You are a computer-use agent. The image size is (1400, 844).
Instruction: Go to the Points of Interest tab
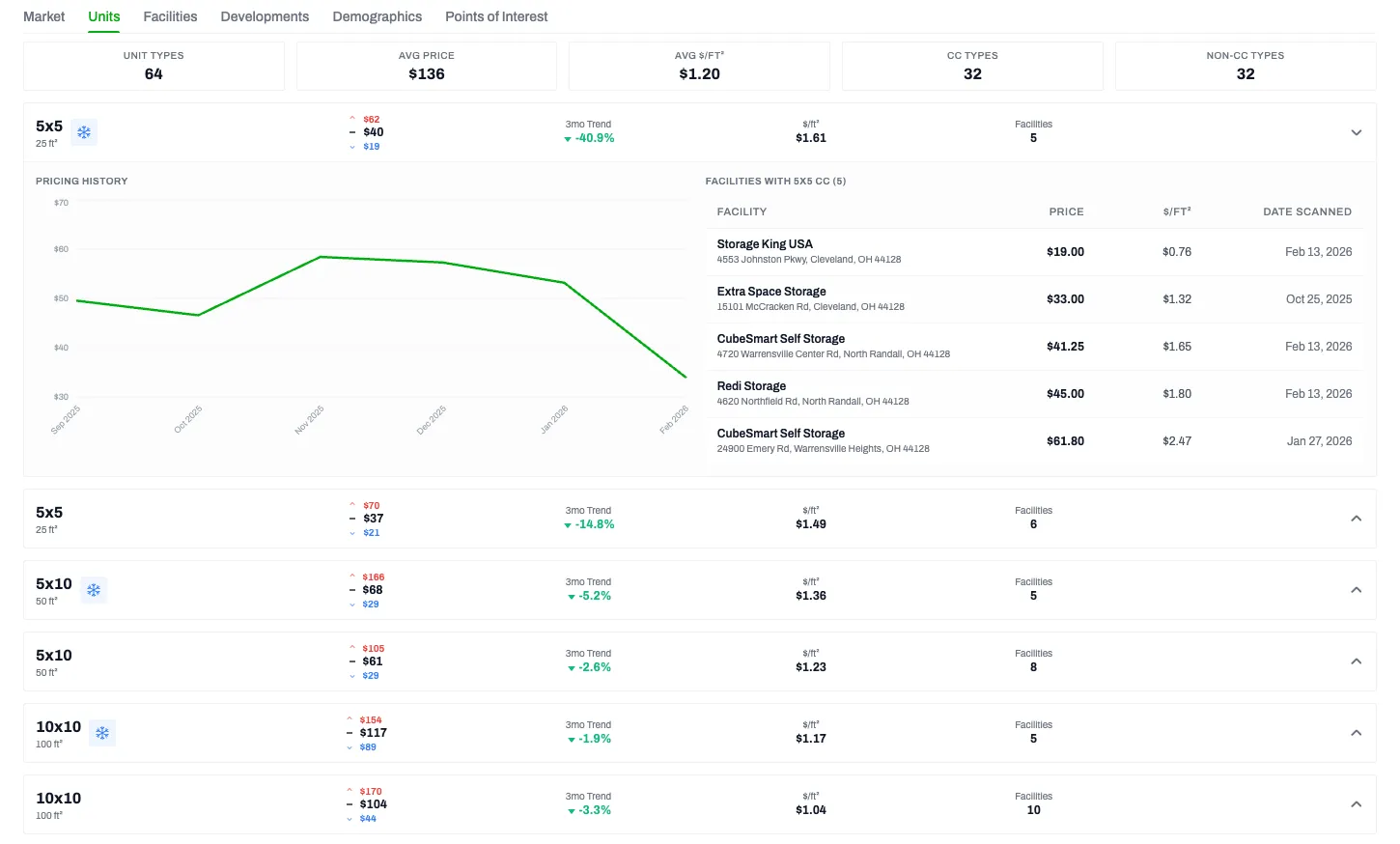(x=496, y=16)
